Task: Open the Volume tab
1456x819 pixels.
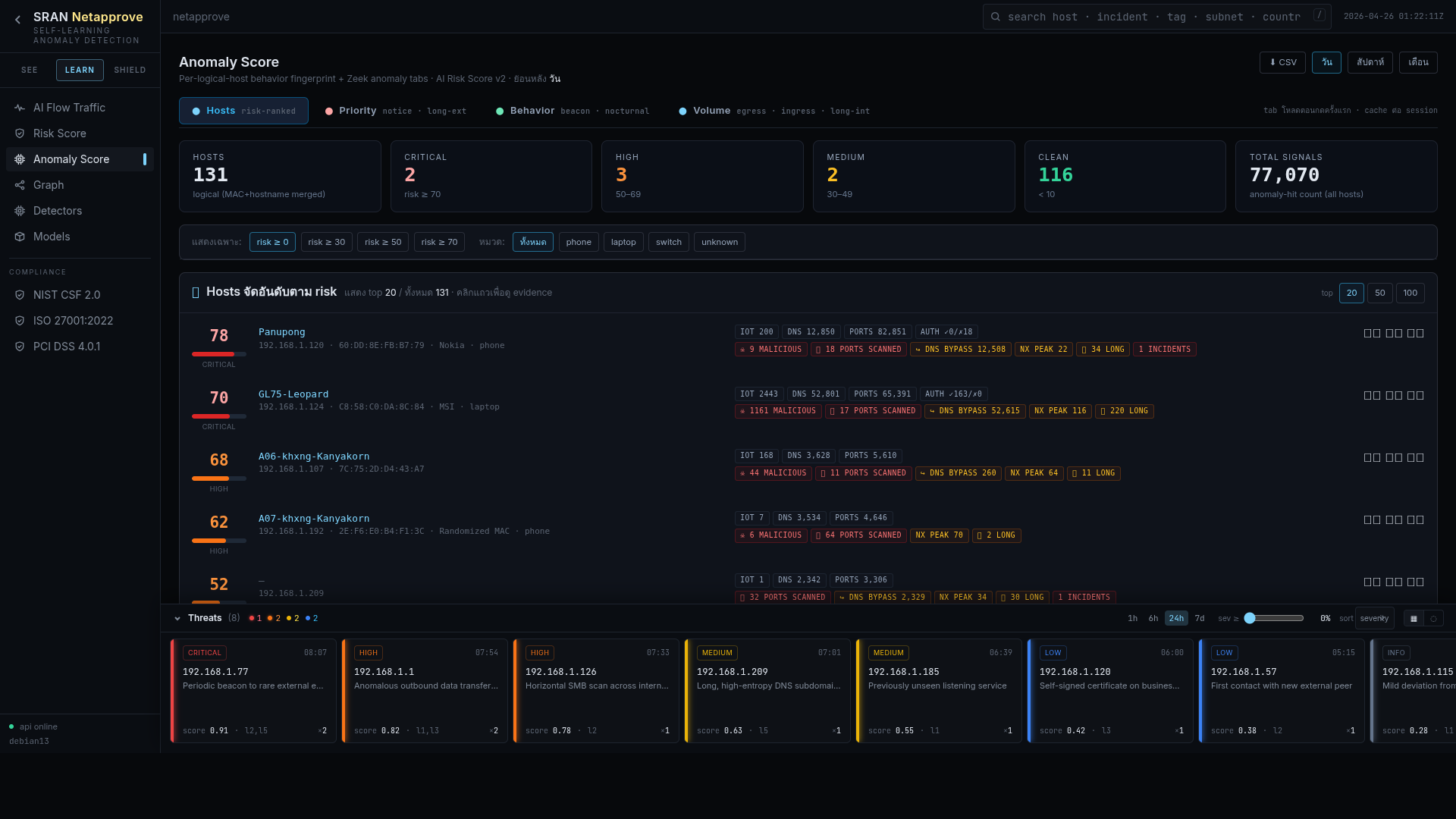Action: point(713,111)
